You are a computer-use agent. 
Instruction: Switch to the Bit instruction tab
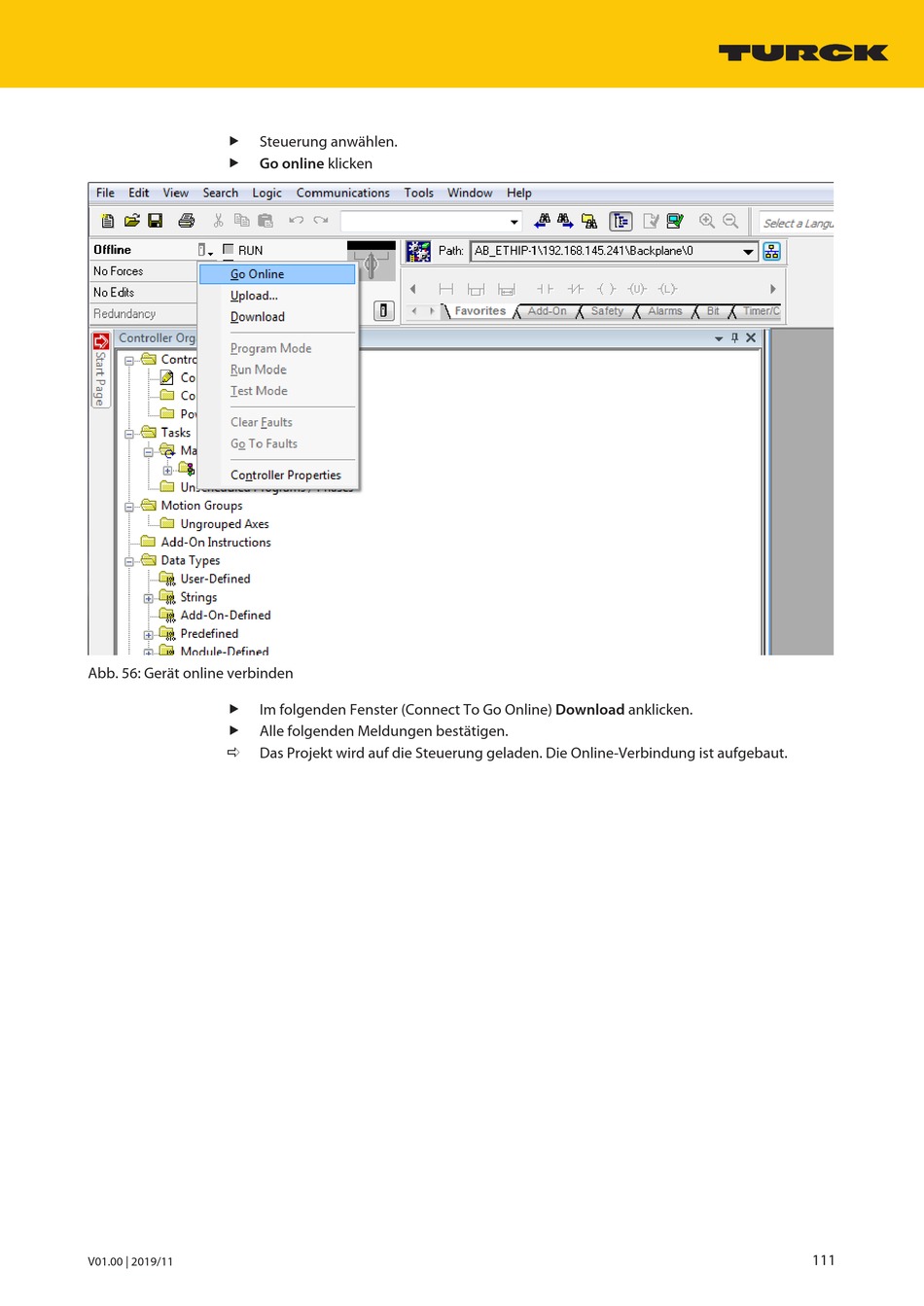[713, 311]
